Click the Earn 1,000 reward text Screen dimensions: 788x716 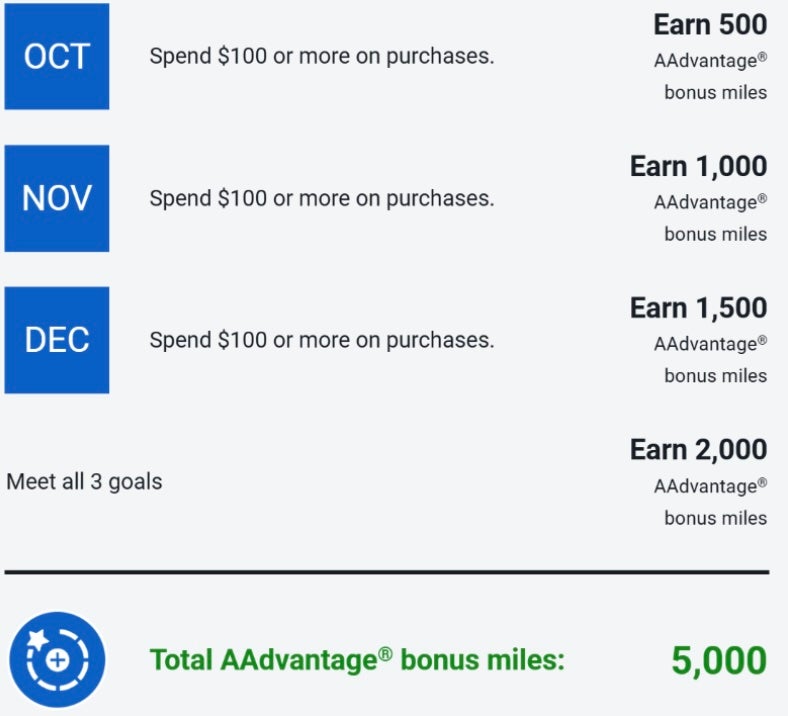coord(698,166)
